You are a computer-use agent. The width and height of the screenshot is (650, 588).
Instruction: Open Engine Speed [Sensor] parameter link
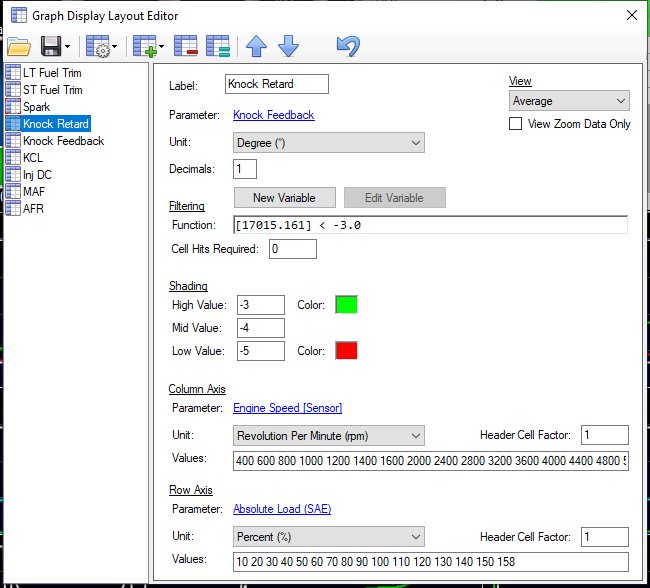[x=288, y=408]
